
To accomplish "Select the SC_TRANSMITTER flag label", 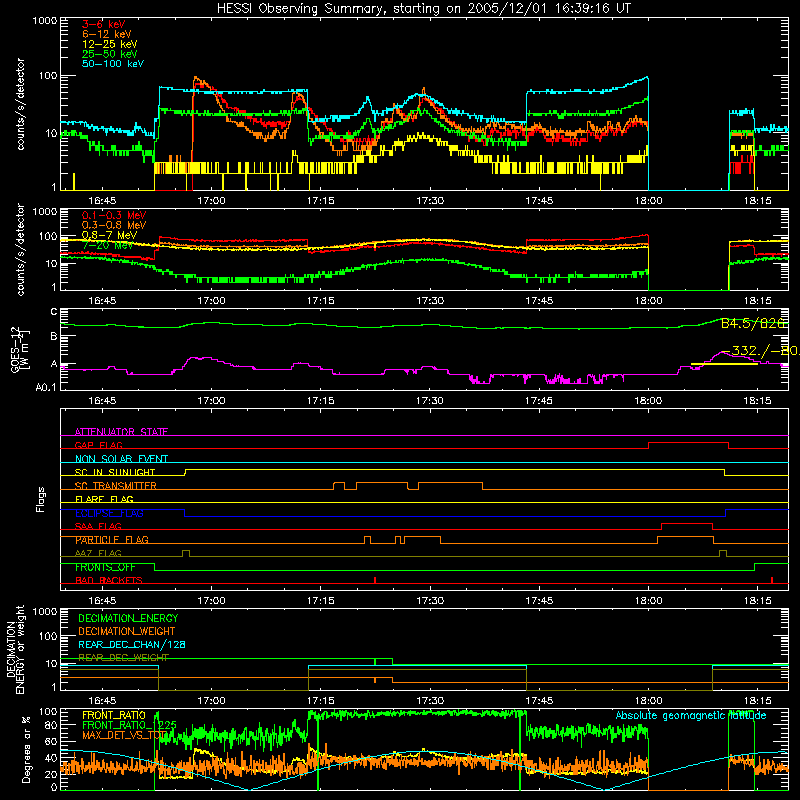I will click(116, 486).
